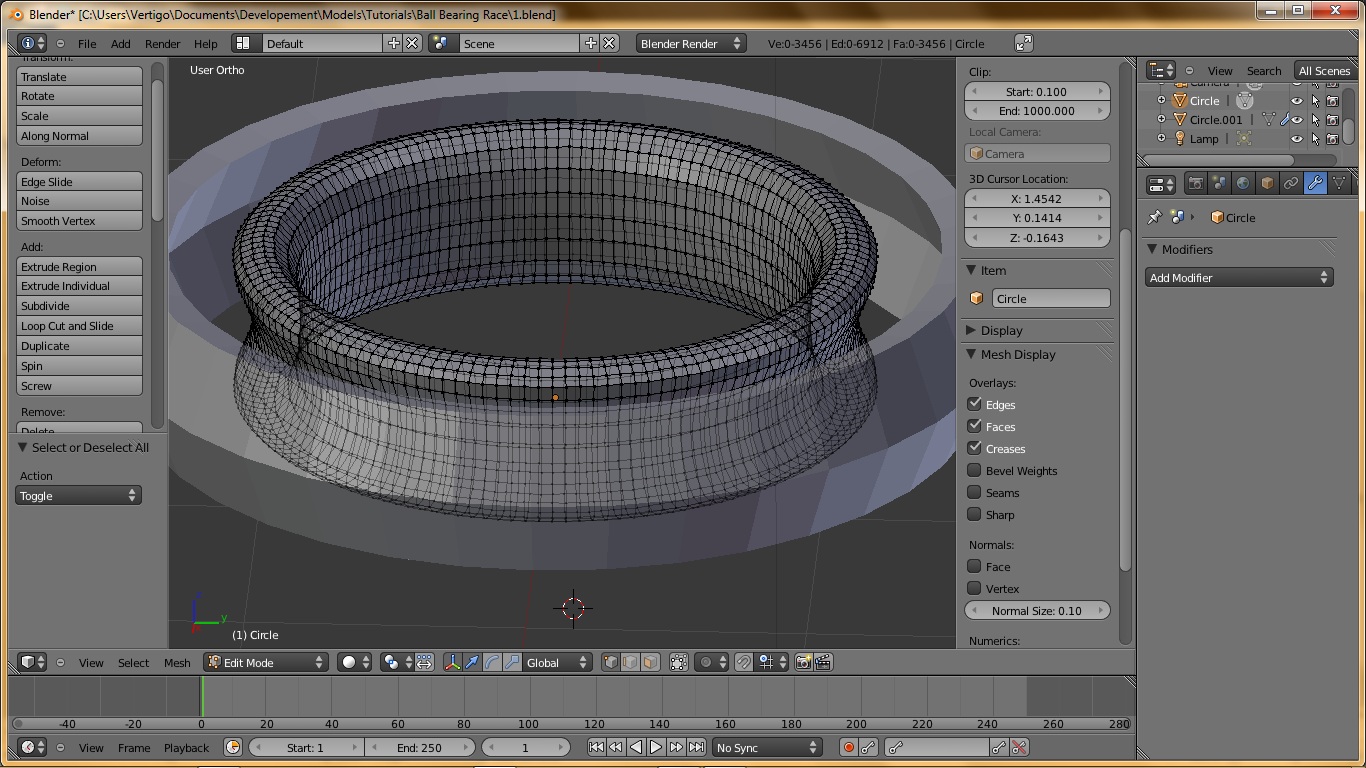The width and height of the screenshot is (1366, 768).
Task: Open the All Scenes outliner dropdown
Action: click(x=1324, y=70)
